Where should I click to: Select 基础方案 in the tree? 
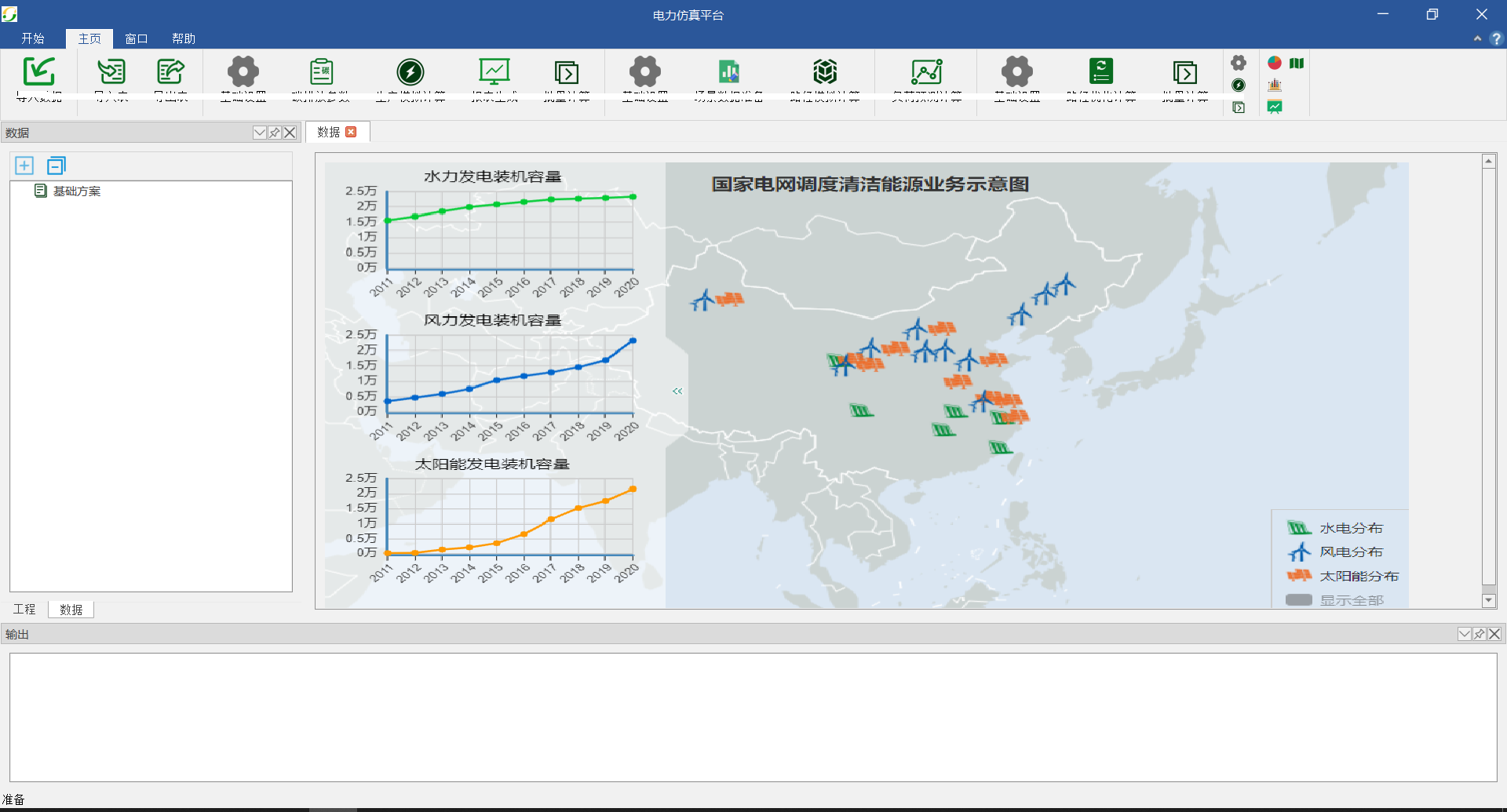(77, 191)
